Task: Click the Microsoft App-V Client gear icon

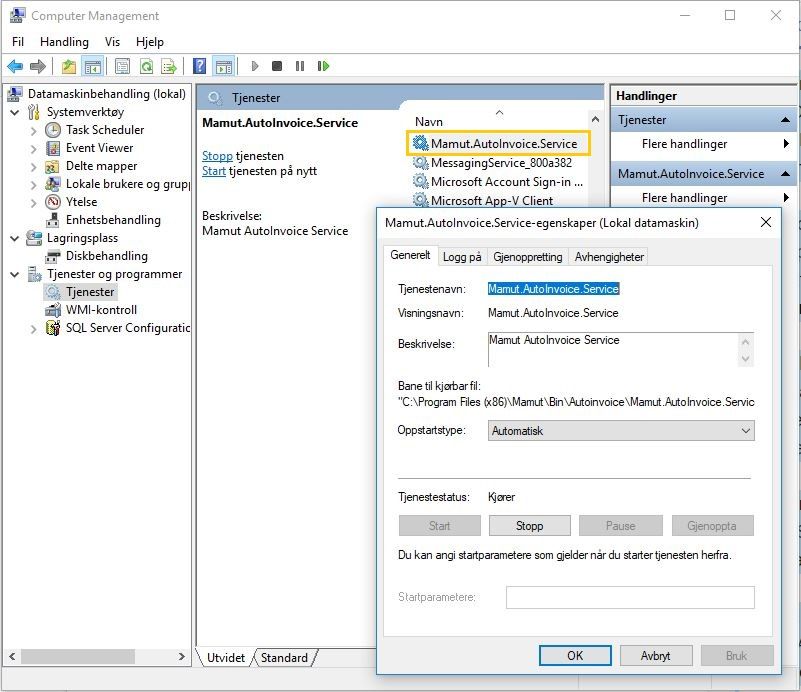Action: (420, 200)
